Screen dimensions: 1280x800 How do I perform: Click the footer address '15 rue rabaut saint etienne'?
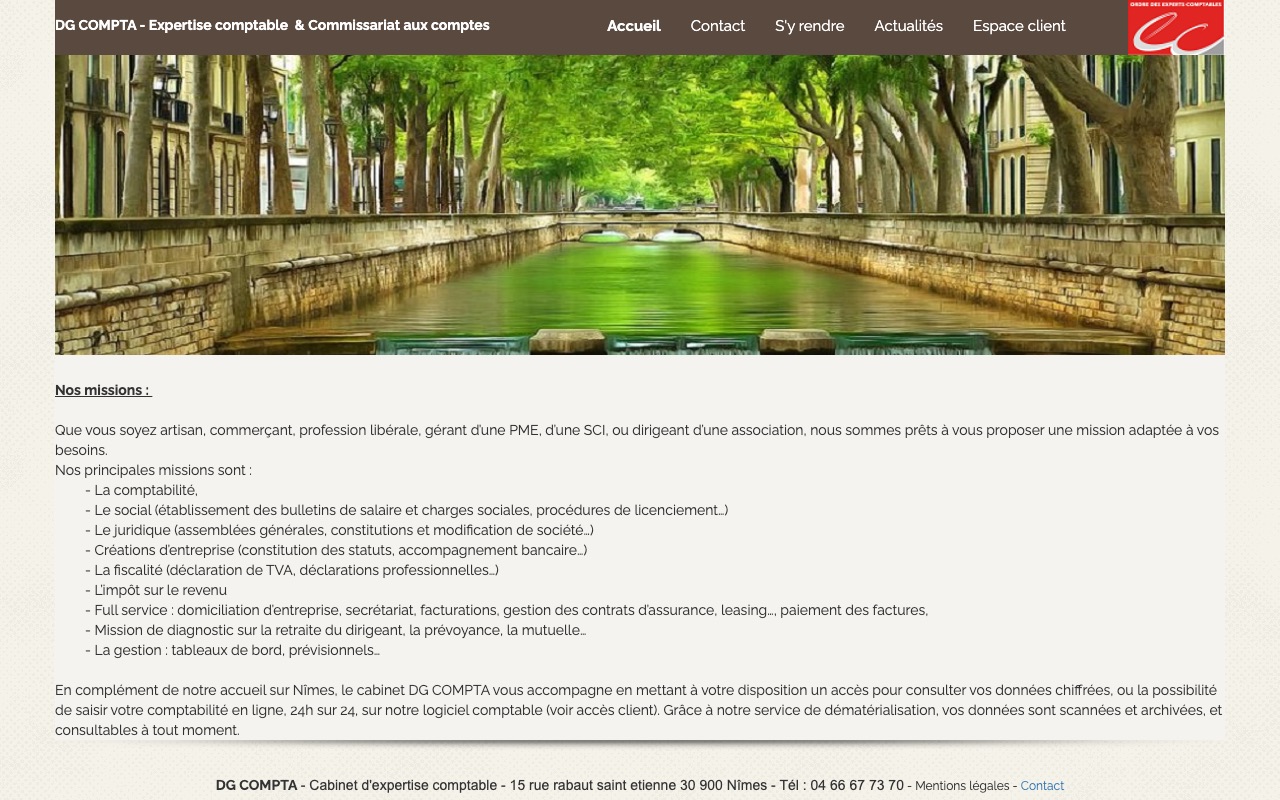click(x=593, y=785)
